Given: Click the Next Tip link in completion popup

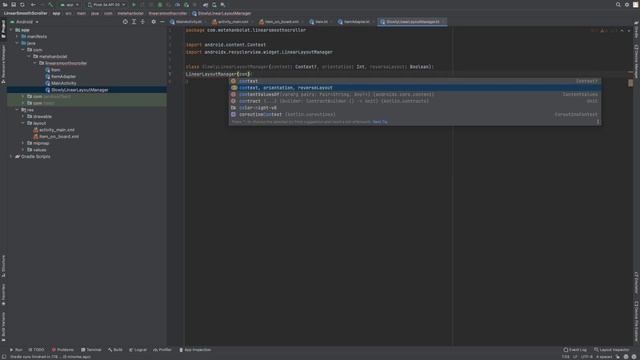Looking at the screenshot, I should [380, 122].
